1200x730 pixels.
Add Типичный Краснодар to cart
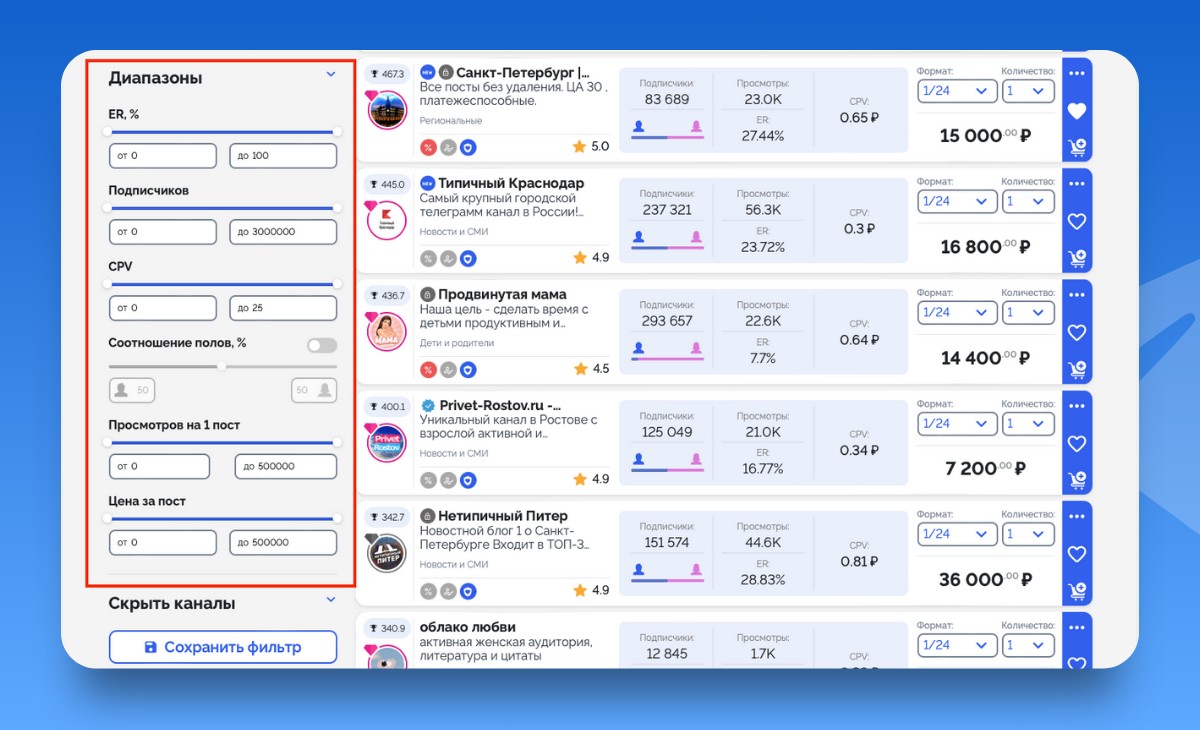1076,259
